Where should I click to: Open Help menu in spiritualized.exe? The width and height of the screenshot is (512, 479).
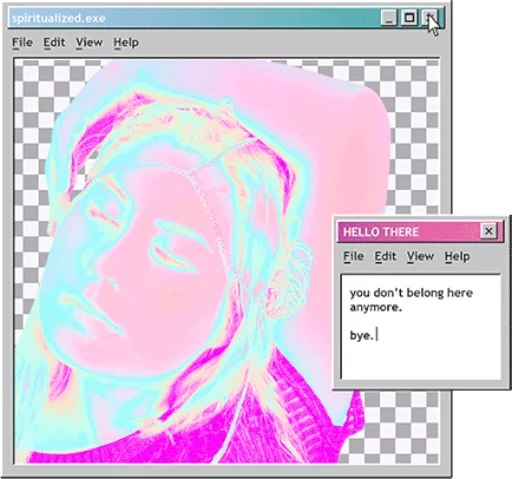click(x=126, y=43)
